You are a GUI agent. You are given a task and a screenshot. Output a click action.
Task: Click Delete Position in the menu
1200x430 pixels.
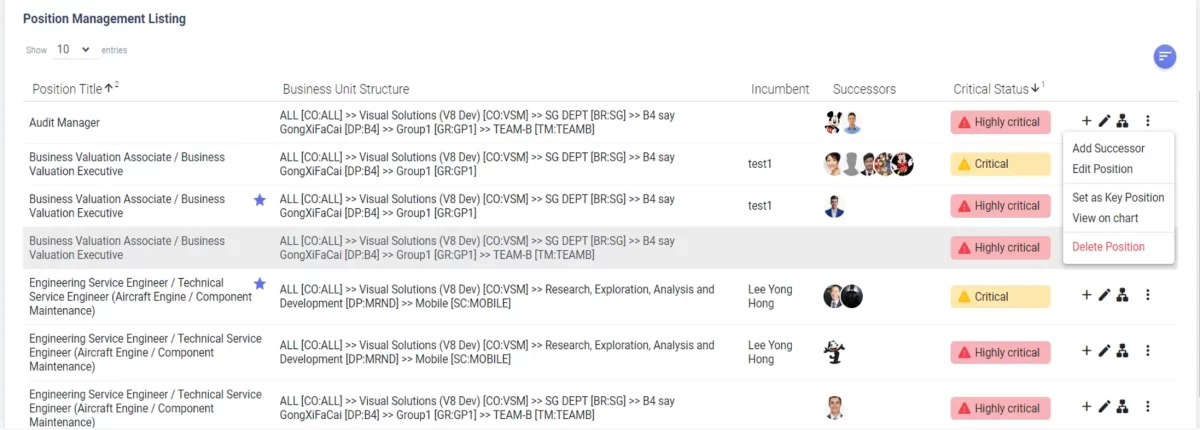pyautogui.click(x=1108, y=247)
